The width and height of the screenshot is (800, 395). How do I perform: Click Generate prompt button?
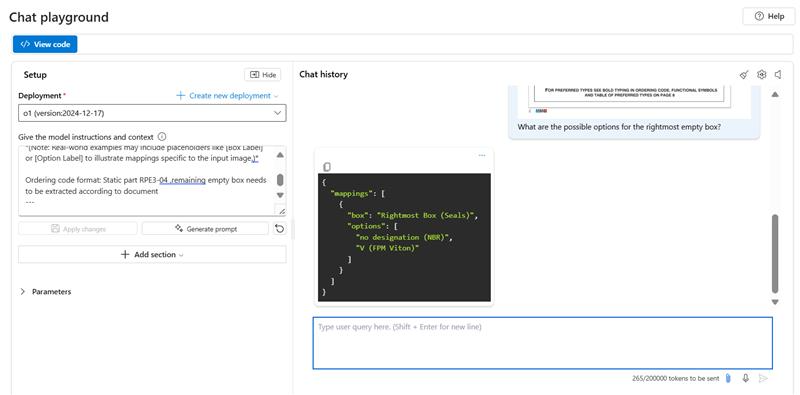205,229
